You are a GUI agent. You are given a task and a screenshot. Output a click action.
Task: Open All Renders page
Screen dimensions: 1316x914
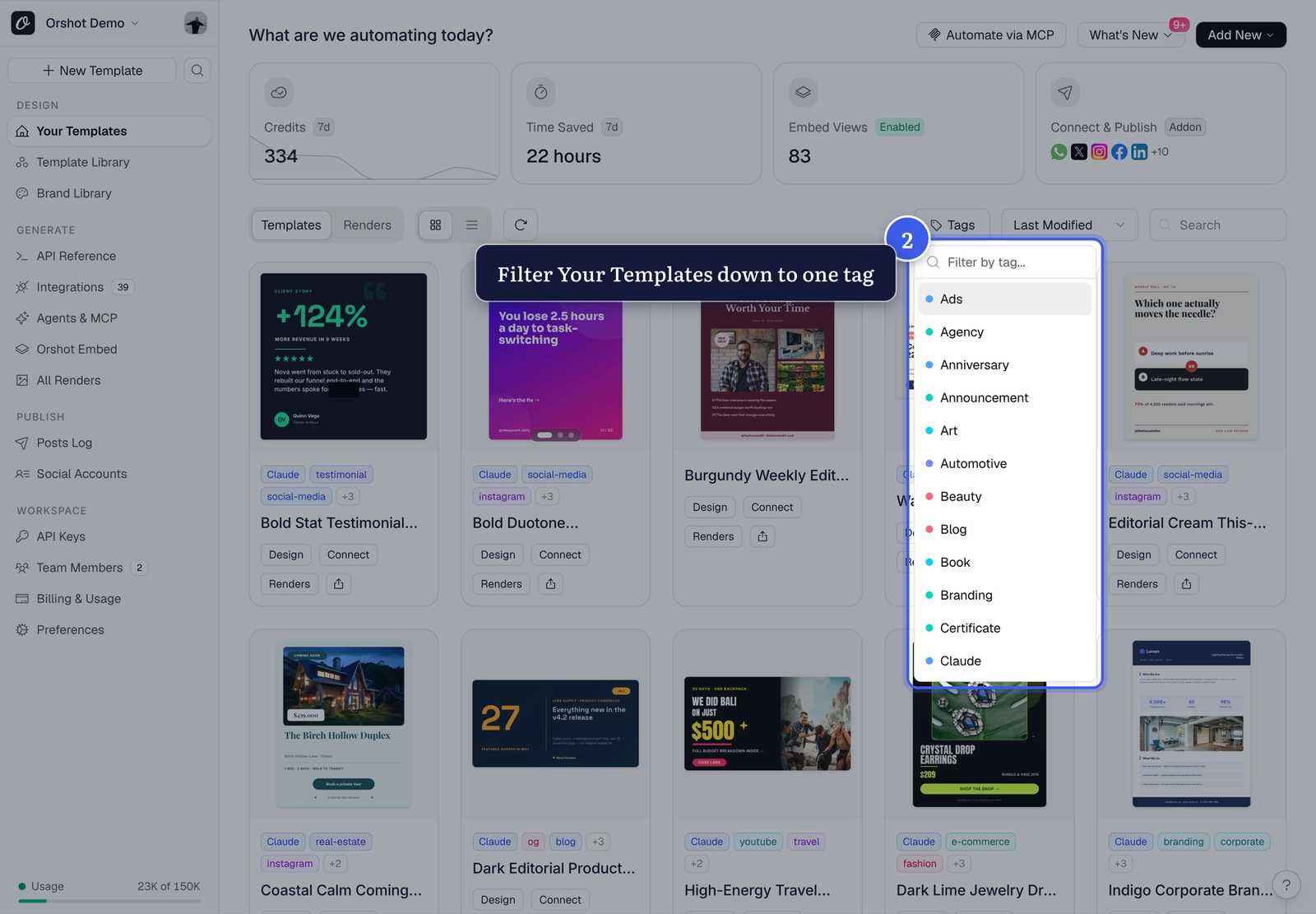click(109, 381)
